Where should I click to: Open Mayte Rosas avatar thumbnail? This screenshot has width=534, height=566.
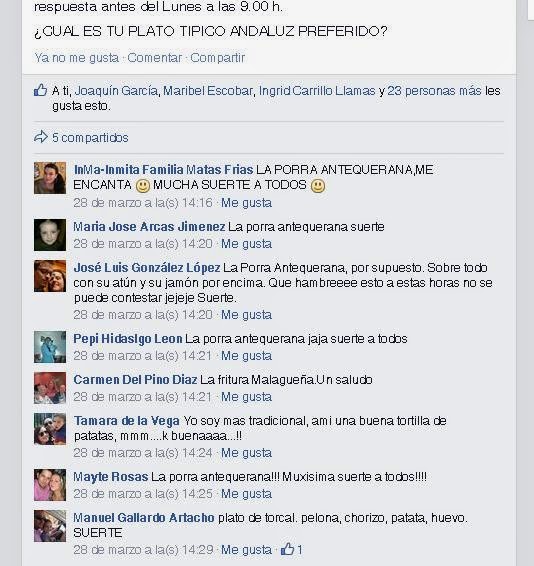click(50, 485)
